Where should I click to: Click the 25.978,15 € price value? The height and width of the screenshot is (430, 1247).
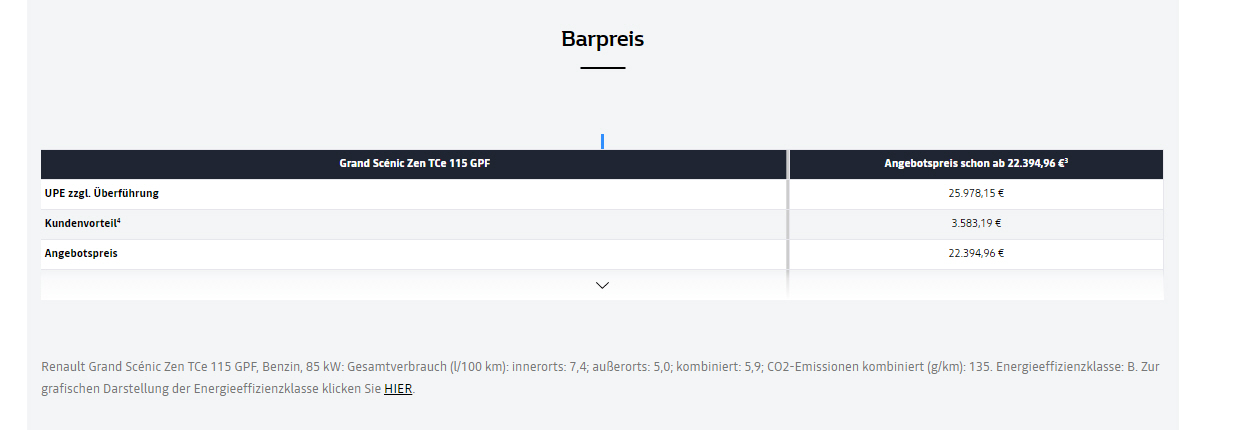pos(976,193)
